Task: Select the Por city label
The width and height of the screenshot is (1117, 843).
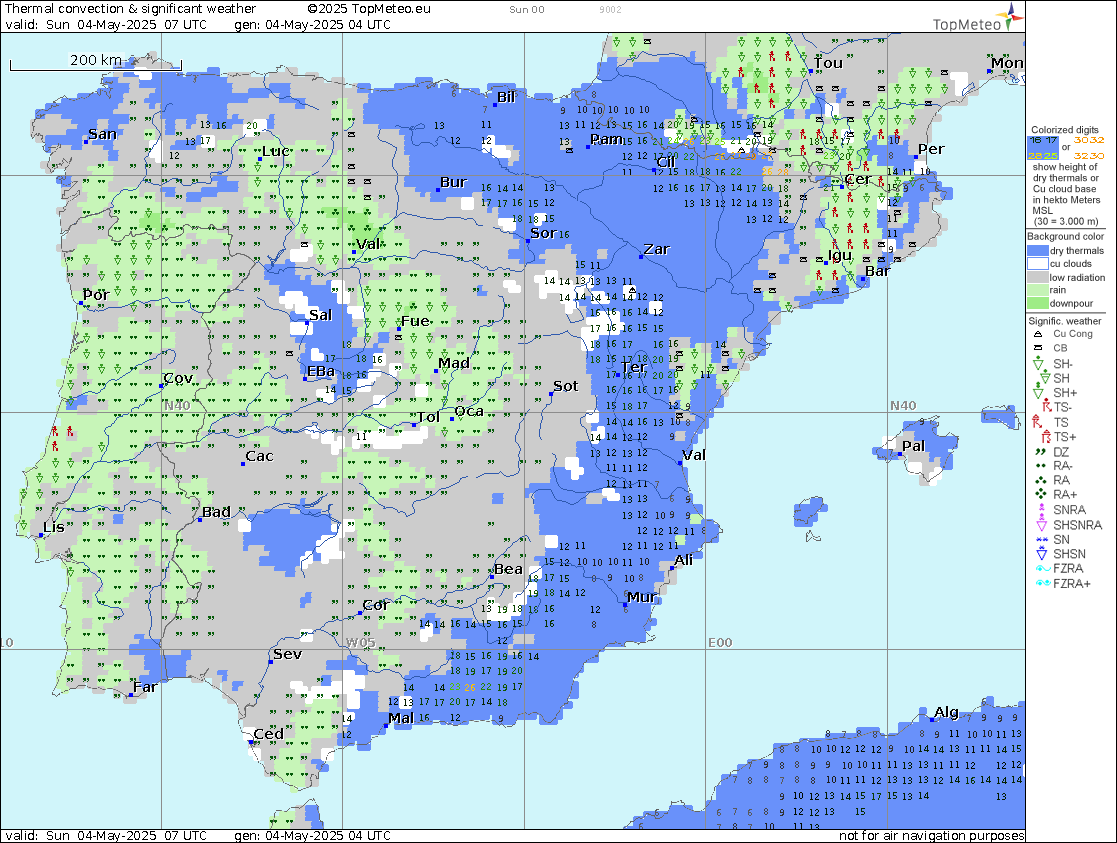Action: [x=96, y=295]
